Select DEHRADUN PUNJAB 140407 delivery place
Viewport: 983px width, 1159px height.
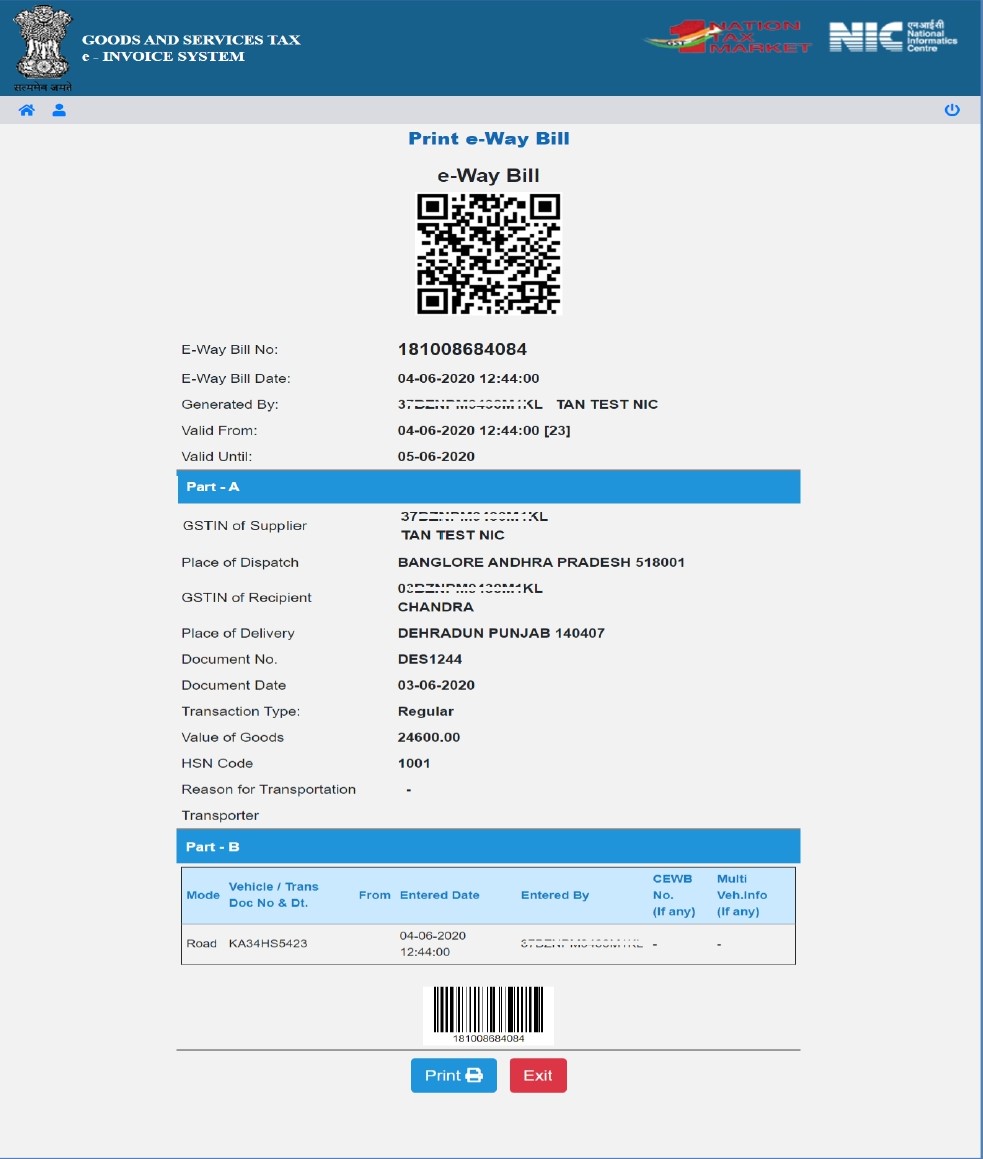click(x=501, y=633)
